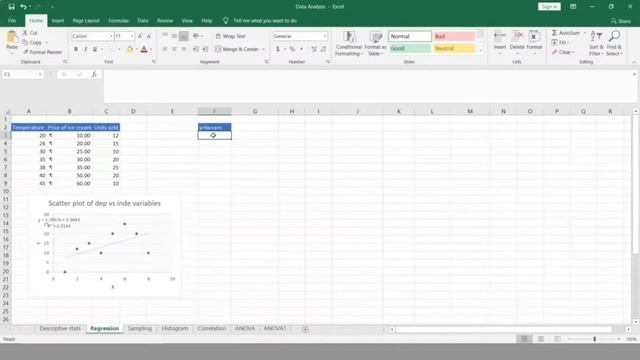
Task: Open the font color dropdown arrow
Action: [151, 49]
